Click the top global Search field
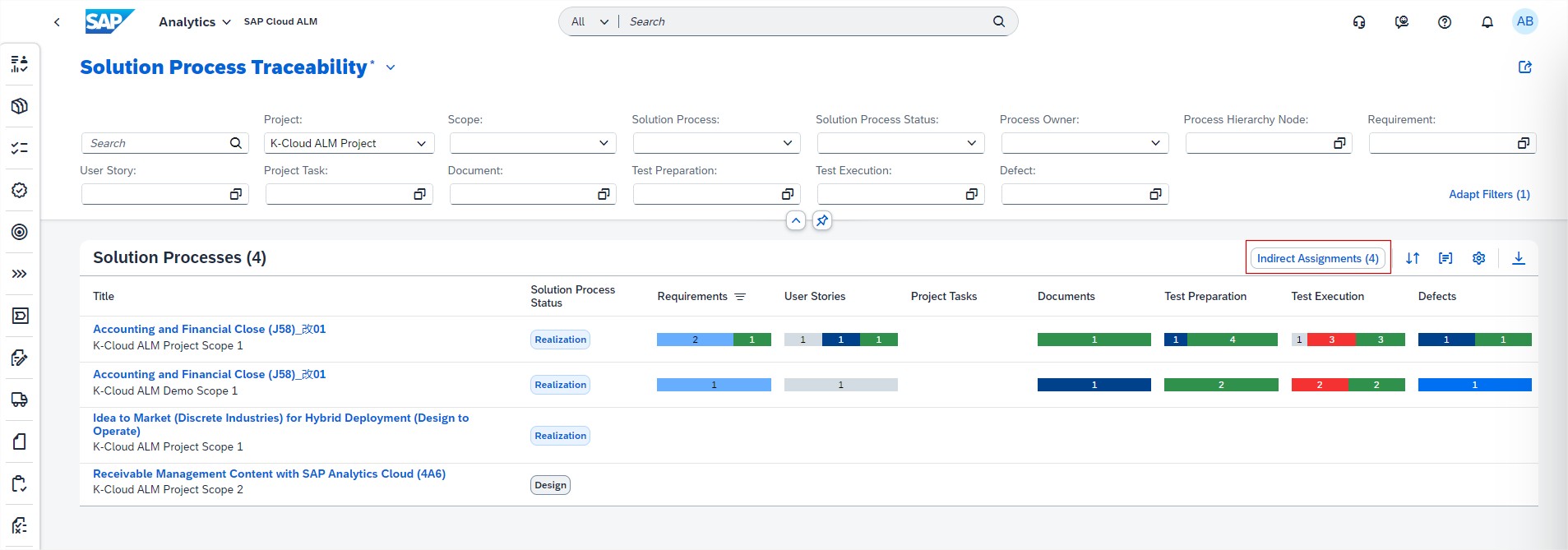Image resolution: width=1568 pixels, height=550 pixels. click(x=806, y=21)
